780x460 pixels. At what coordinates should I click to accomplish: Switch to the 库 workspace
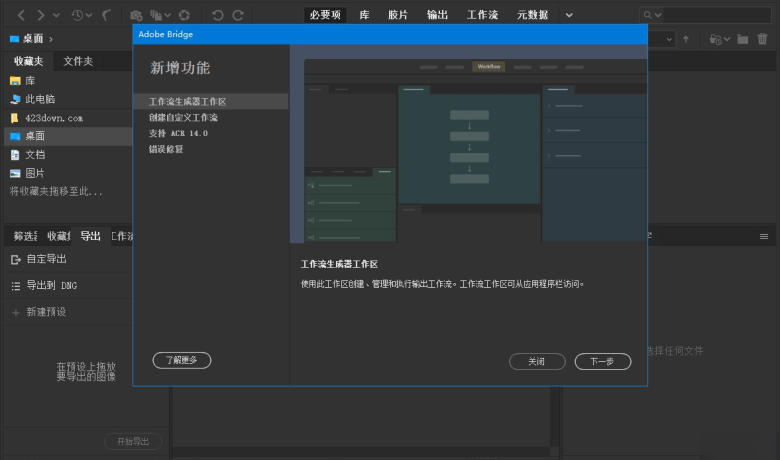coord(365,15)
